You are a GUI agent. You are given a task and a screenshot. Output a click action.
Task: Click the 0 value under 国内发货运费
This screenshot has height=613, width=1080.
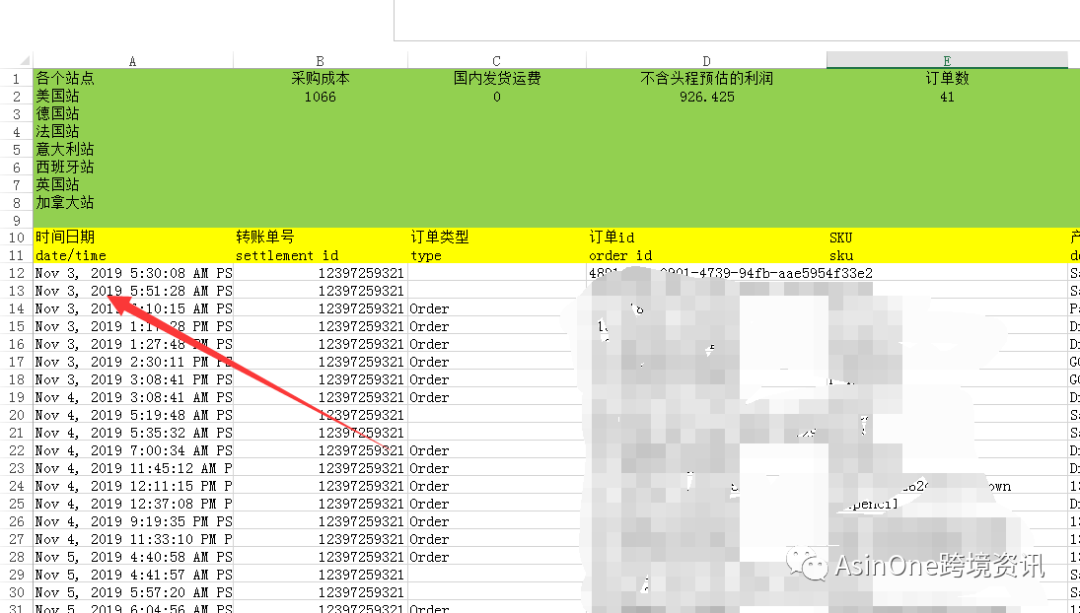(x=497, y=96)
